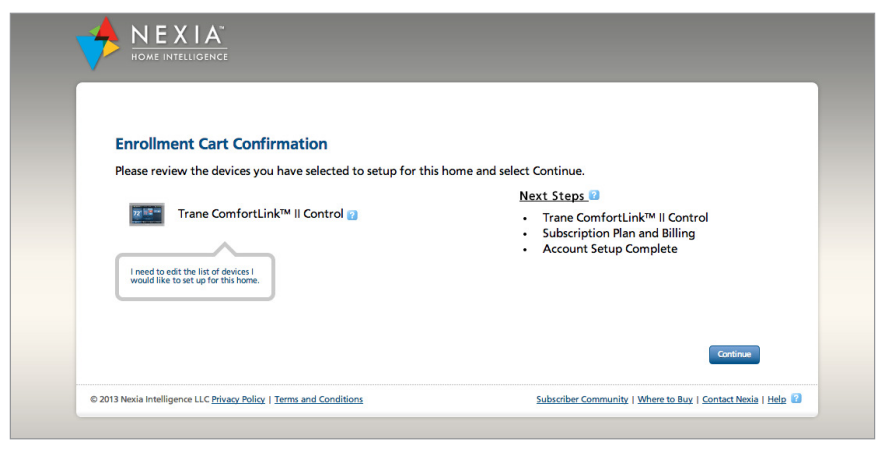Open help icon beside Trane ComfortLink device
Screen dimensions: 878x461
pos(352,215)
